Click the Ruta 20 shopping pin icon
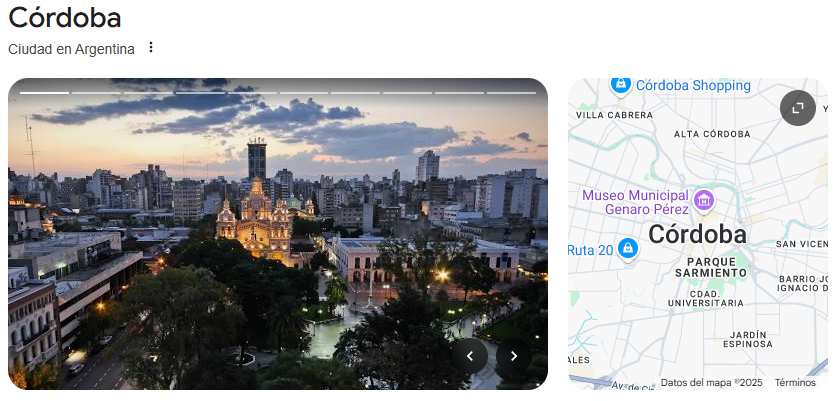 [627, 248]
